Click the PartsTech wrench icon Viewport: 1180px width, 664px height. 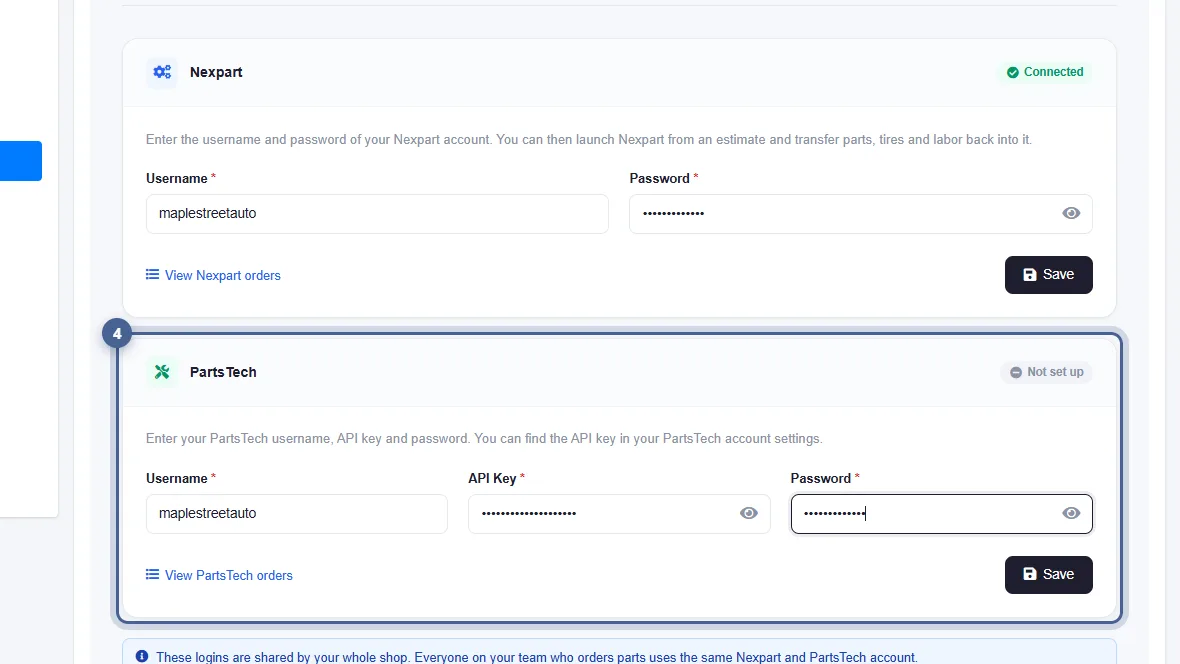pos(162,372)
